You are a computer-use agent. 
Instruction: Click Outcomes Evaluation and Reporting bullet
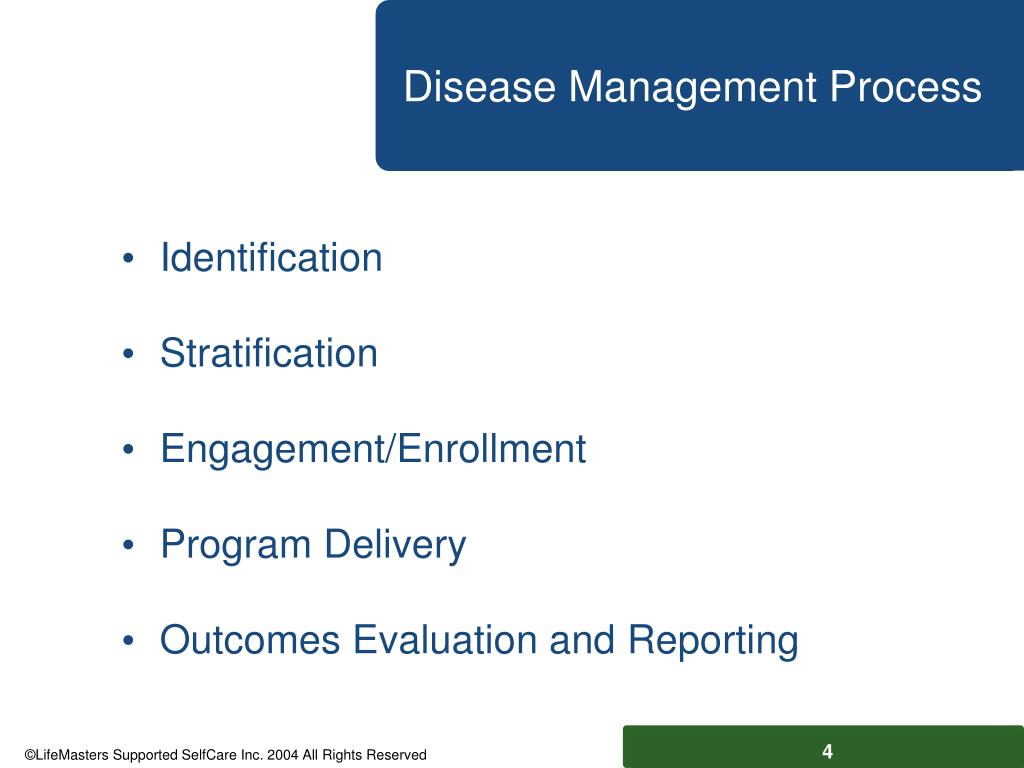pos(479,641)
